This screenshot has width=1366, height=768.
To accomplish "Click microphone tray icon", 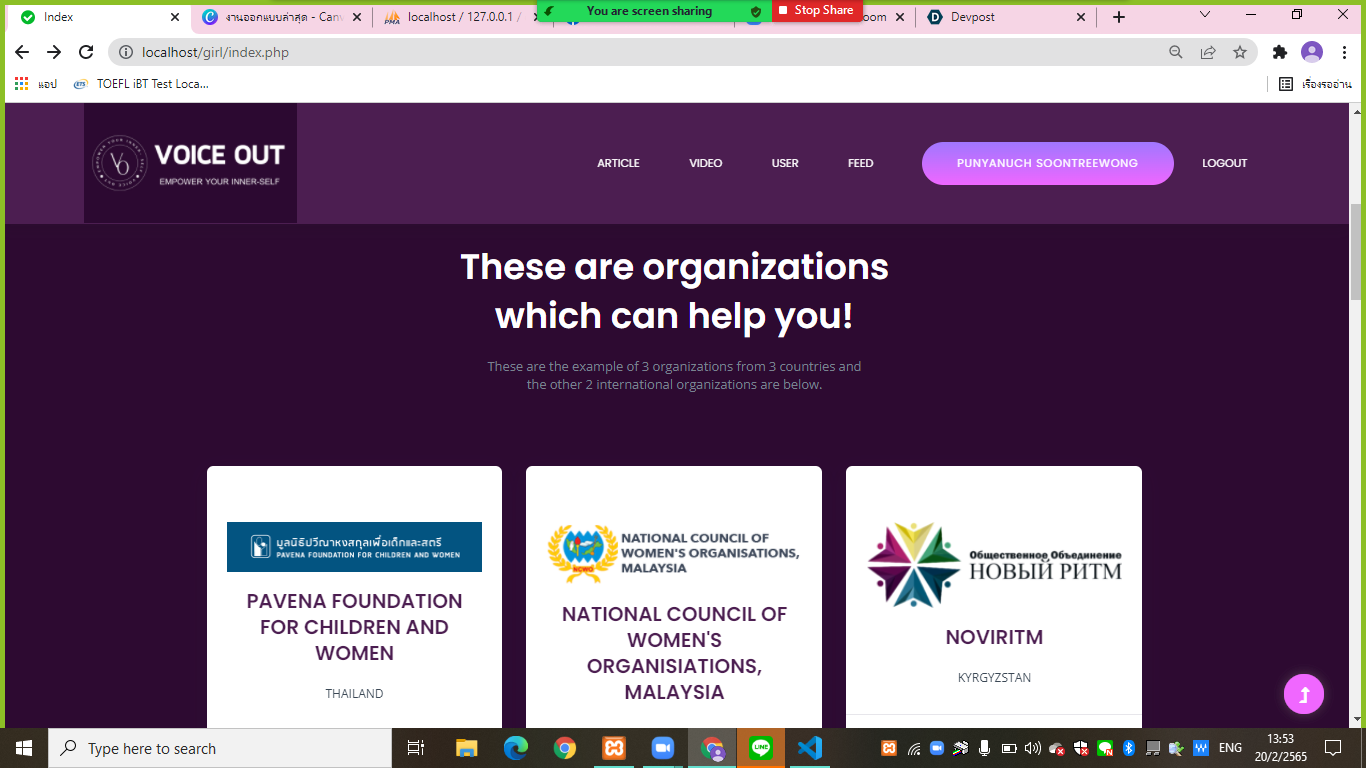I will (984, 748).
